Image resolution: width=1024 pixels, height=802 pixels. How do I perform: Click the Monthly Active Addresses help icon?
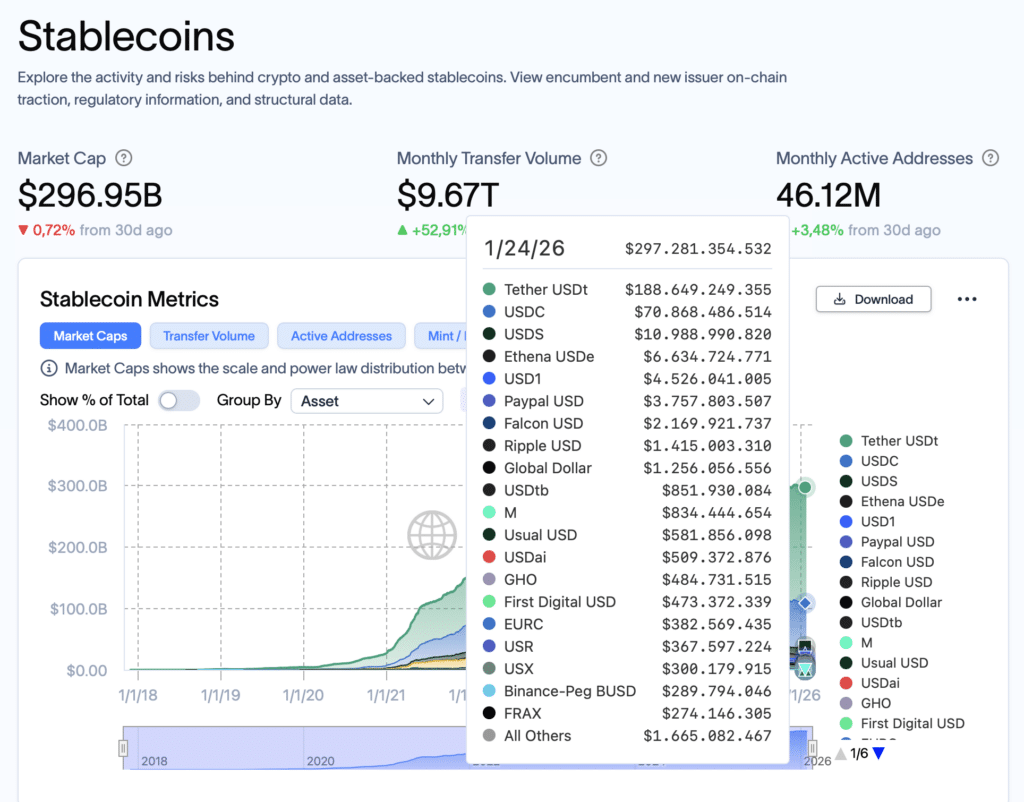[x=990, y=158]
